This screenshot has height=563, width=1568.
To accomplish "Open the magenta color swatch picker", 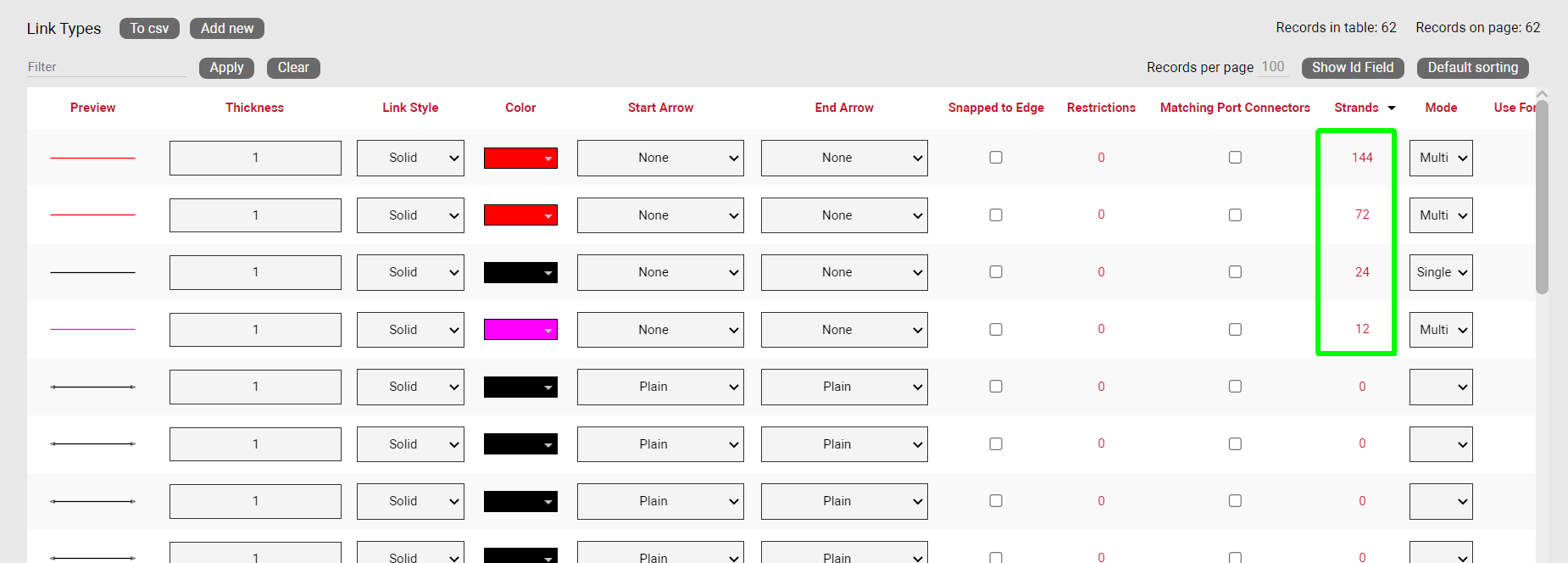I will tap(520, 330).
